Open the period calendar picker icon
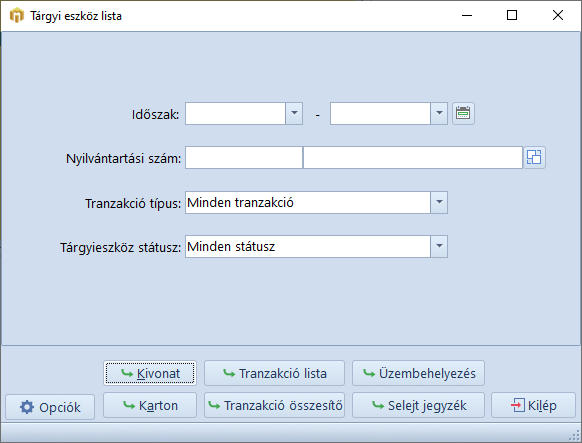The width and height of the screenshot is (582, 443). tap(463, 114)
